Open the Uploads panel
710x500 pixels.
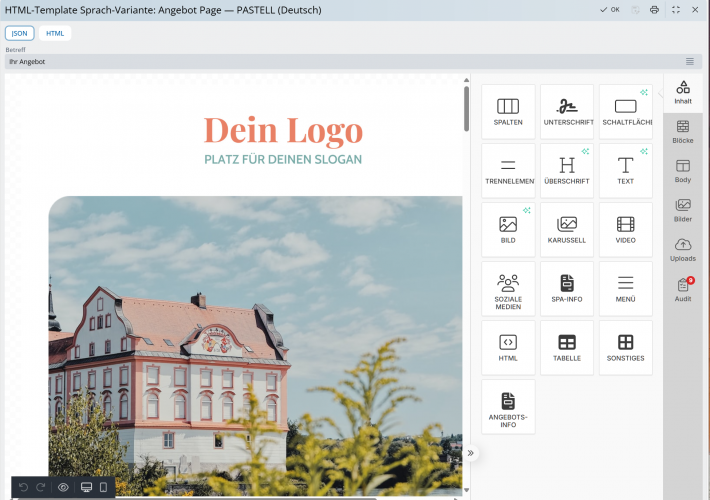(x=683, y=250)
